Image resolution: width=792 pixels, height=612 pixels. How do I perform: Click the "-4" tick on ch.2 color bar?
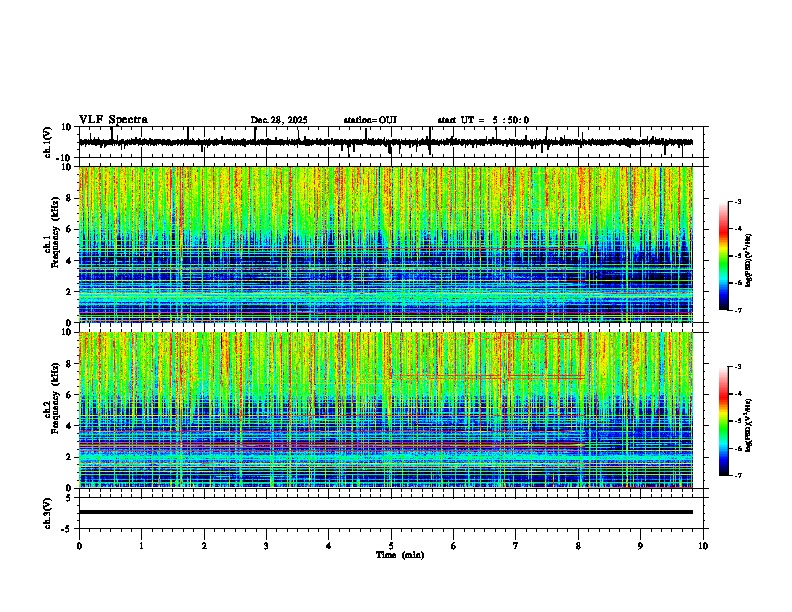point(737,394)
